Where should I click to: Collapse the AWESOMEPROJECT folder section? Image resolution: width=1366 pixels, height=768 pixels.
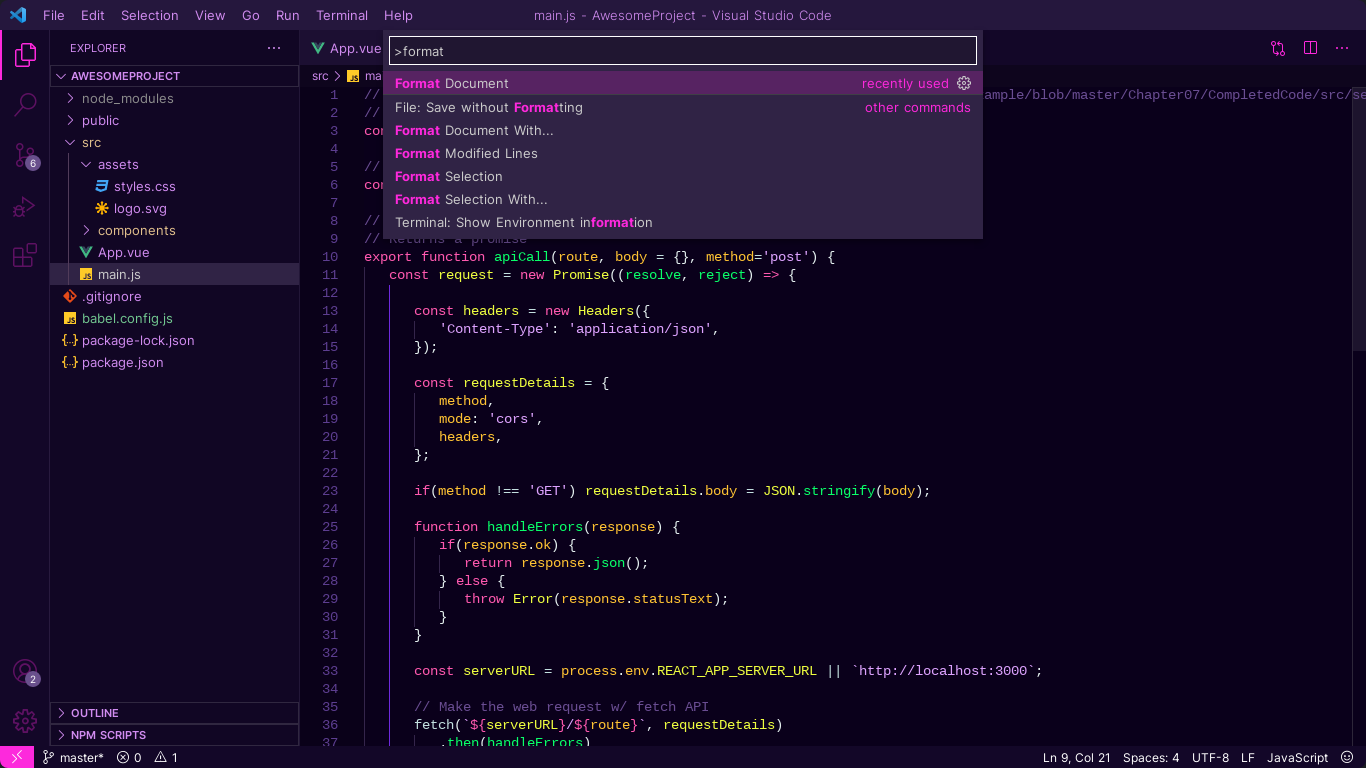[x=174, y=76]
